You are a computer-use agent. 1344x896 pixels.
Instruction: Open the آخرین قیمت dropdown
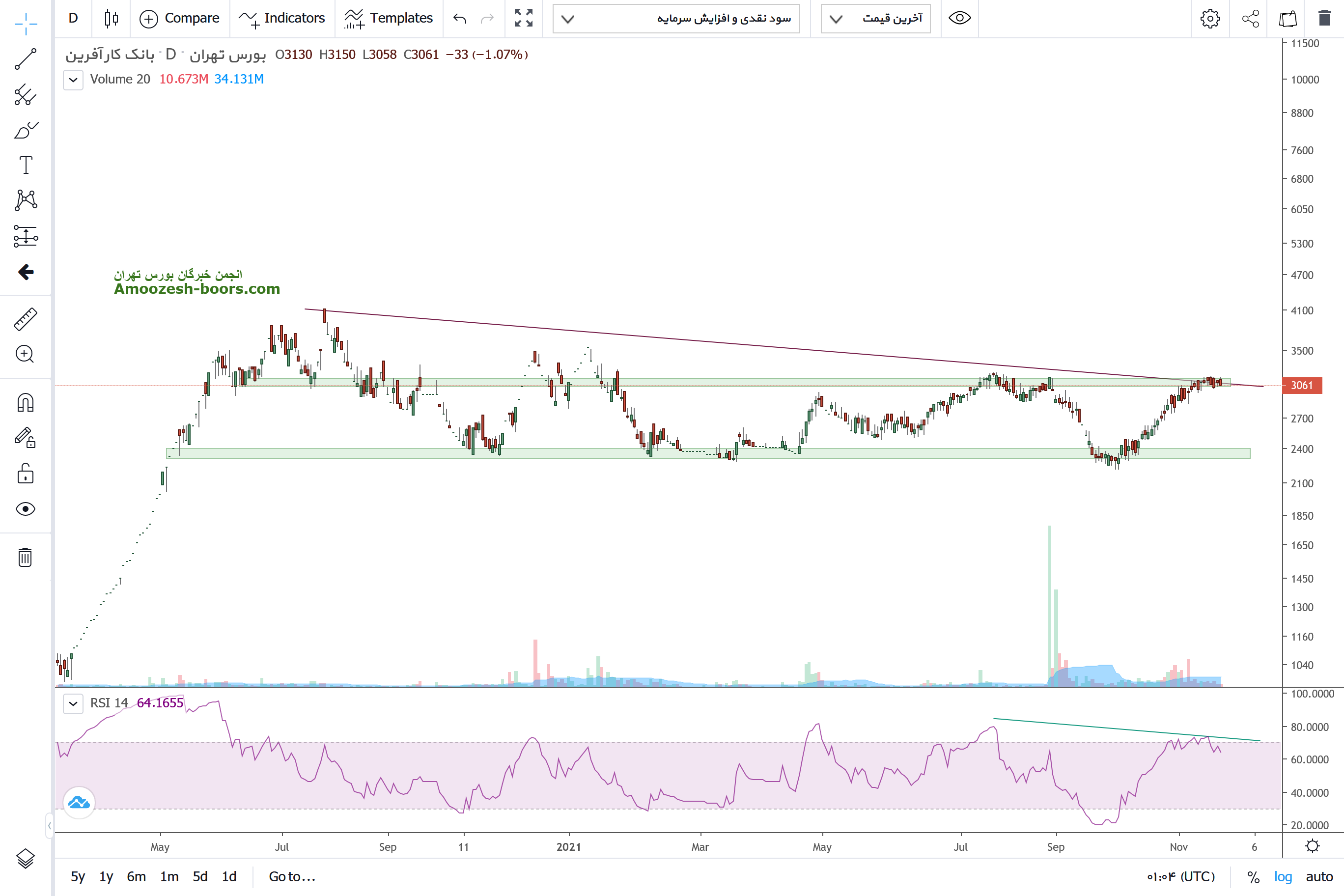pyautogui.click(x=875, y=18)
